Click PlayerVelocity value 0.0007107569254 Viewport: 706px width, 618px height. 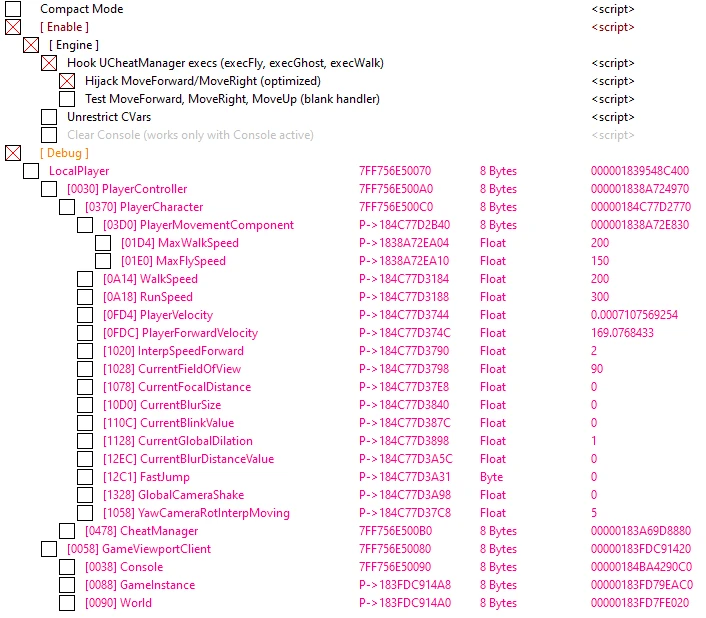point(634,315)
